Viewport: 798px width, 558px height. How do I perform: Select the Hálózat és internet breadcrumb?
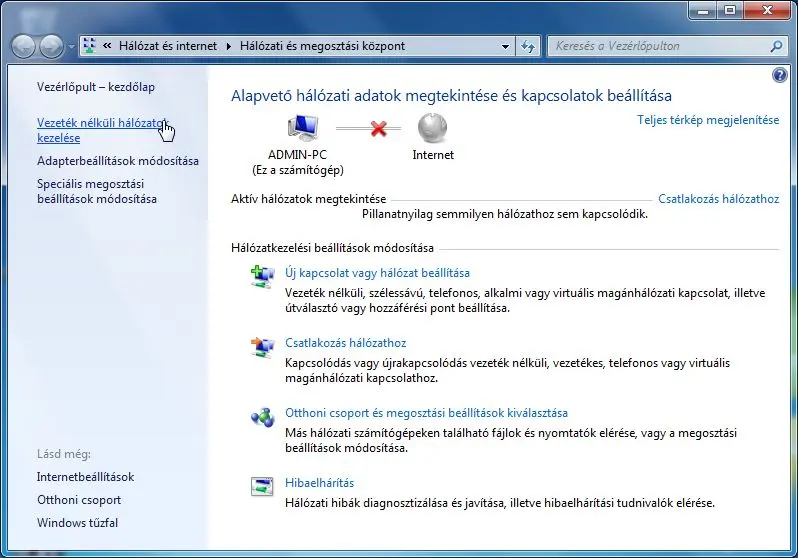170,46
